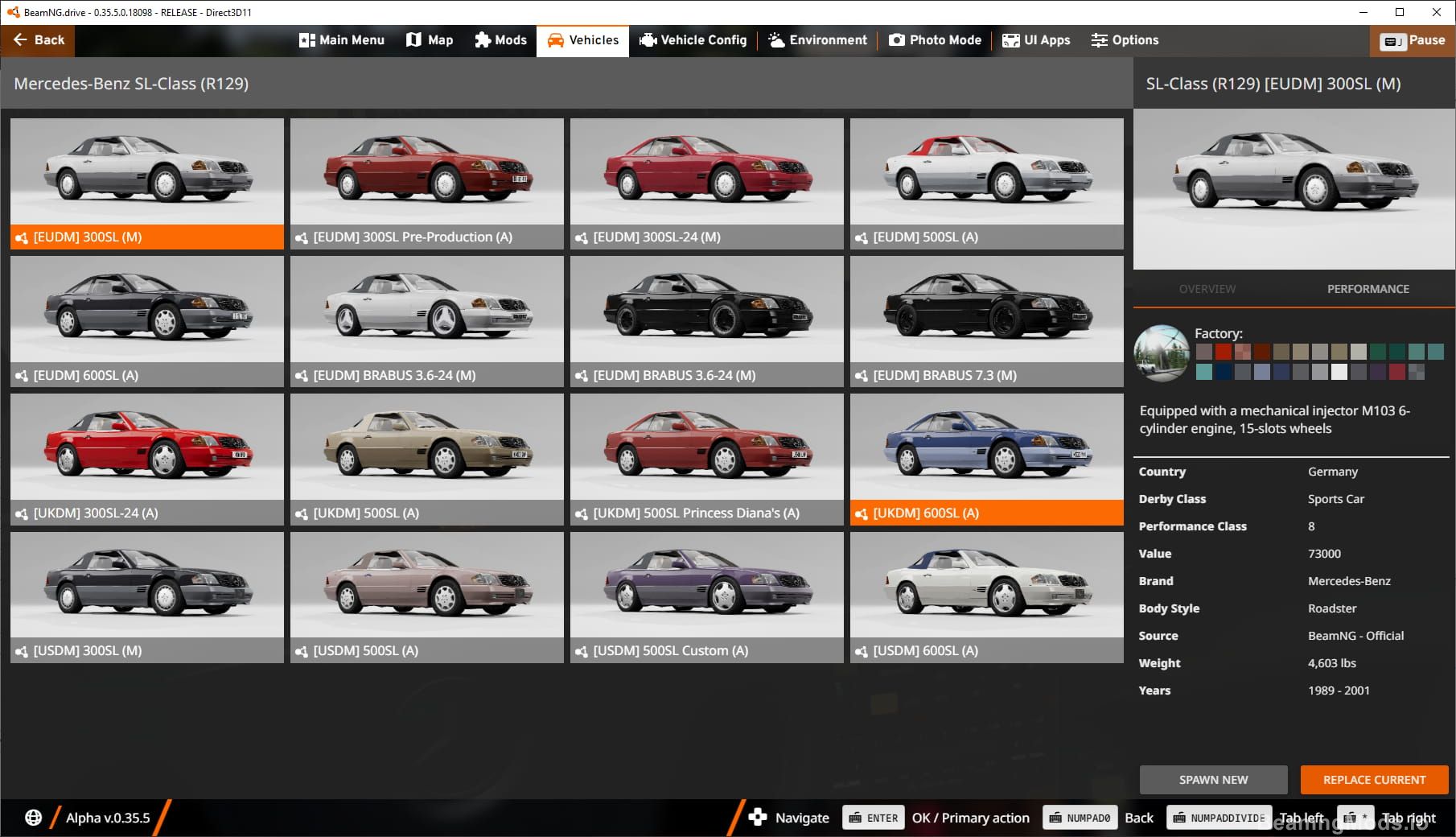Click the round environment preview sphere
1456x837 pixels.
[x=1162, y=353]
